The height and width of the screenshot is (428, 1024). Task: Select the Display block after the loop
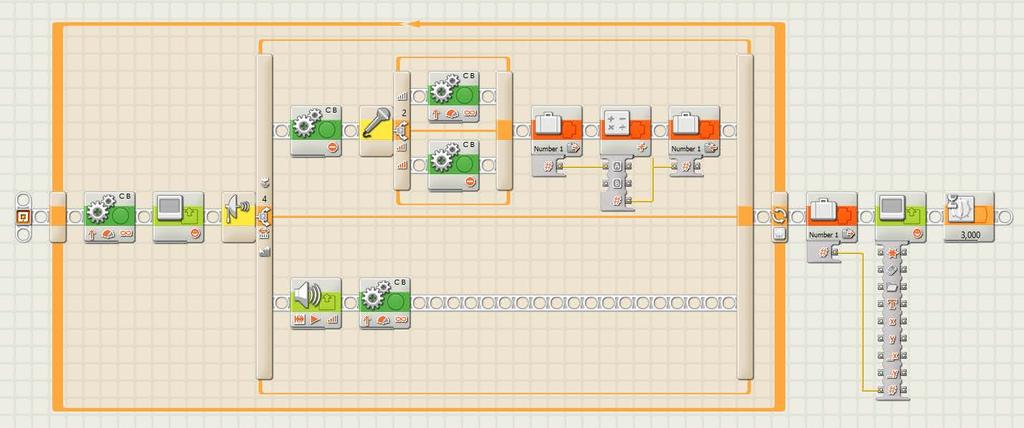(901, 216)
